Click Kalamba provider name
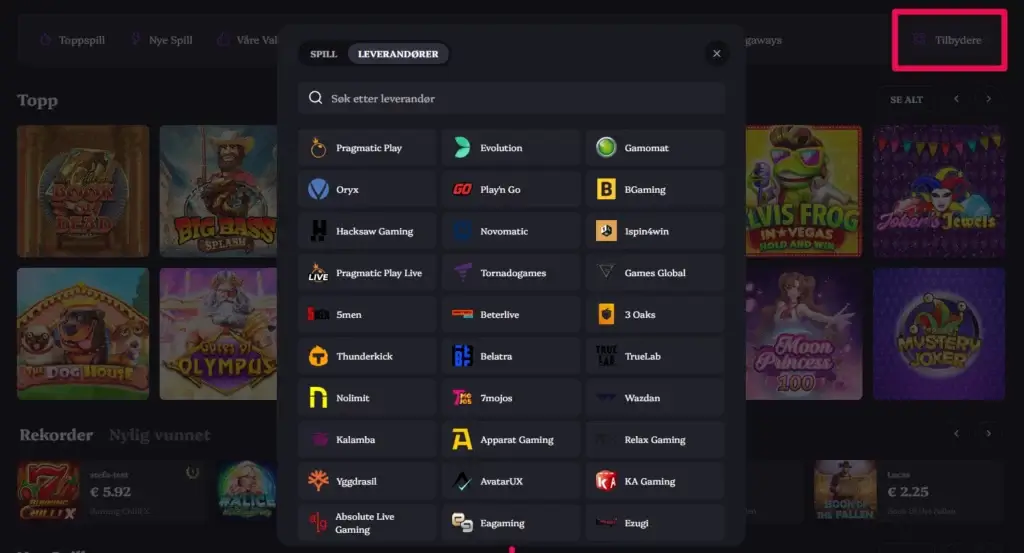 pos(355,440)
